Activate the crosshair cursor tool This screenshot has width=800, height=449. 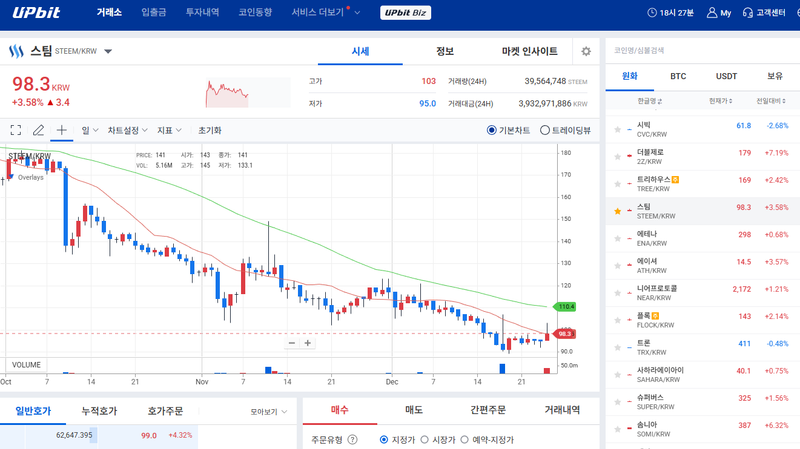pyautogui.click(x=61, y=130)
